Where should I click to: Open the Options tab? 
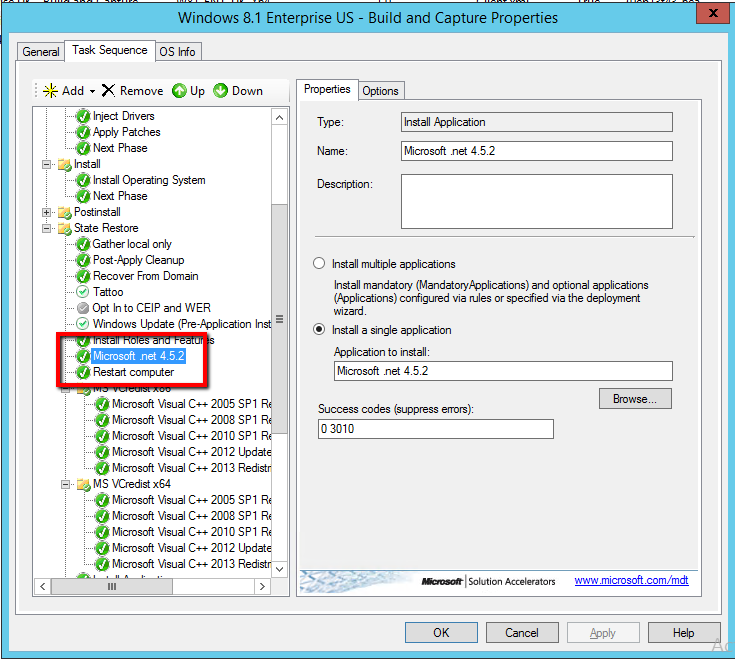click(x=380, y=90)
